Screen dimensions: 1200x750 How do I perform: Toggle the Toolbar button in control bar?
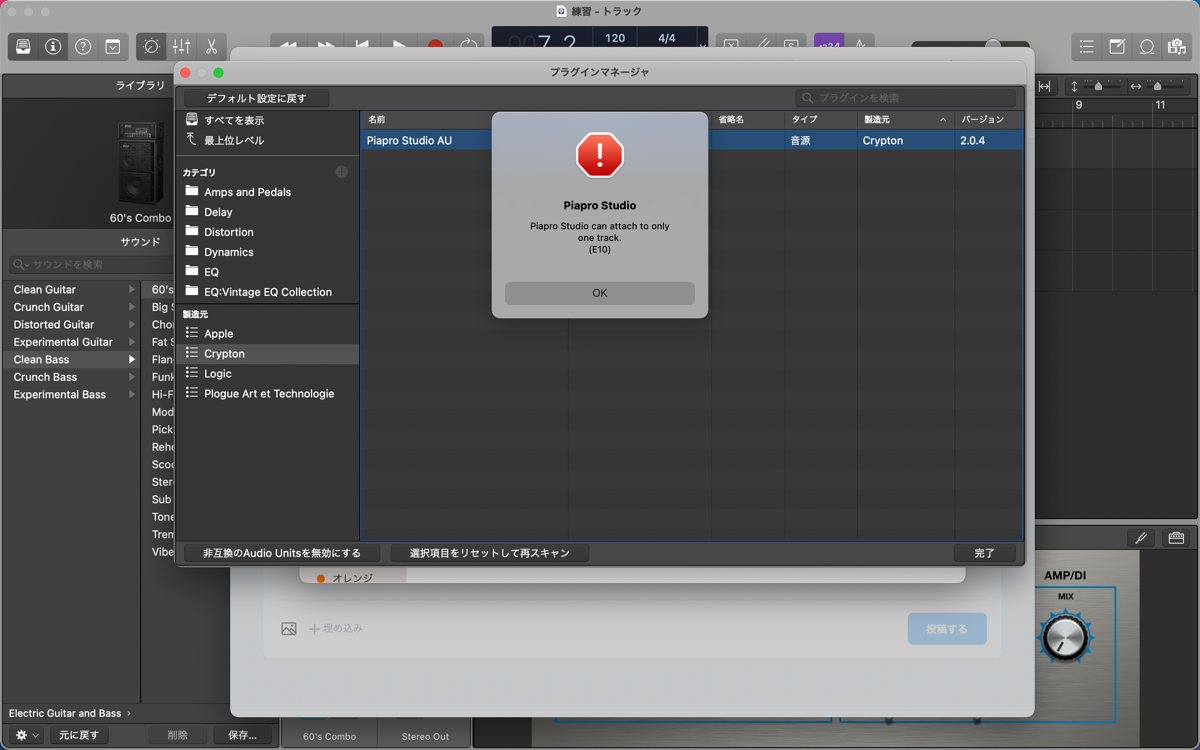[x=113, y=46]
